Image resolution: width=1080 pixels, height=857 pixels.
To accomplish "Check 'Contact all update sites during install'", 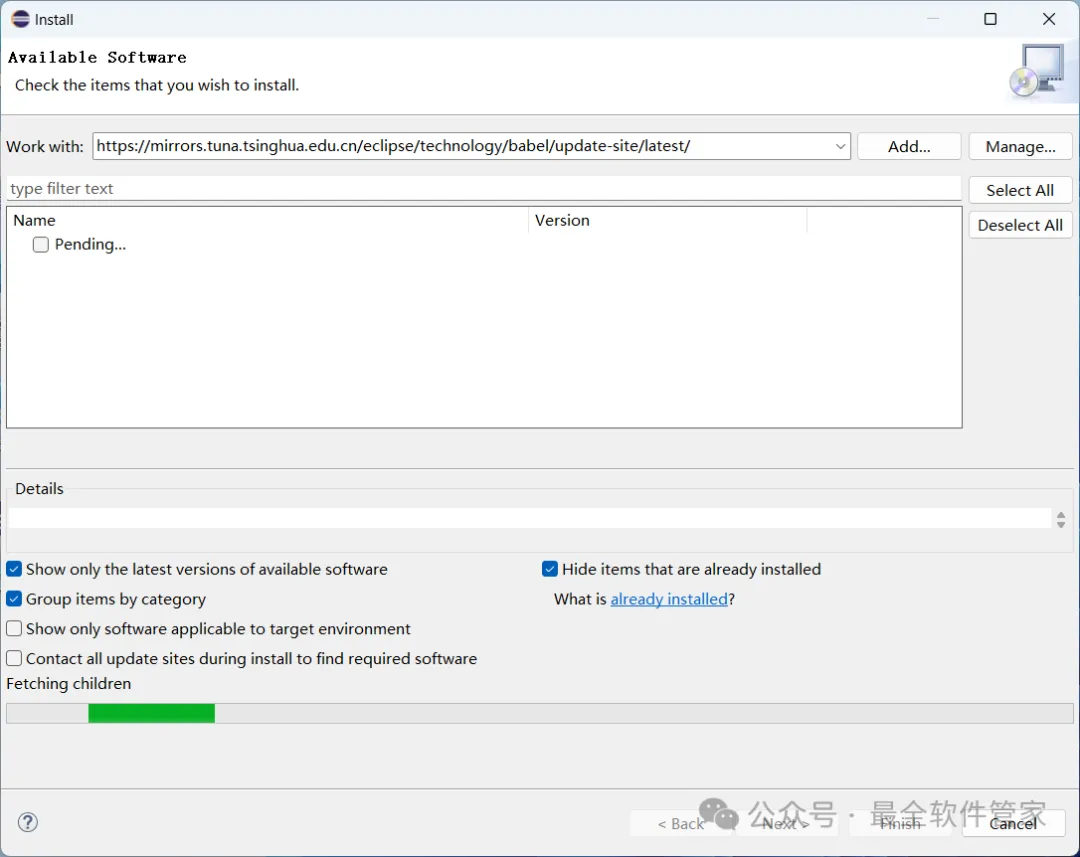I will (14, 659).
